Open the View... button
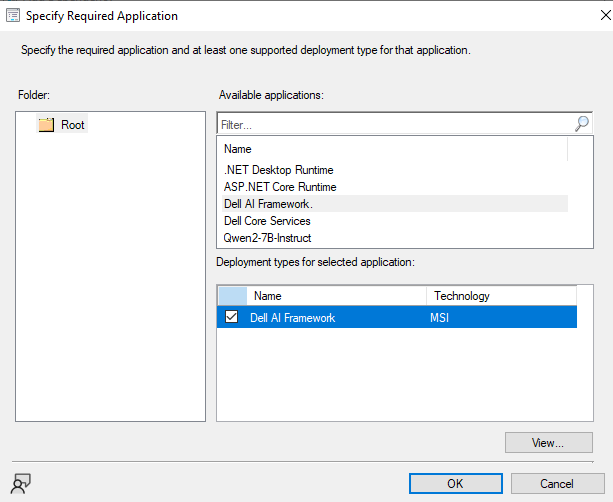This screenshot has height=502, width=613. (x=548, y=442)
